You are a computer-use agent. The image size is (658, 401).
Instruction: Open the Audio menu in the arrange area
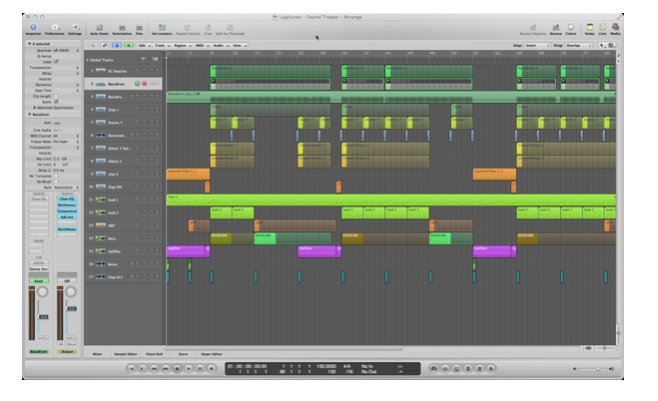pyautogui.click(x=220, y=45)
